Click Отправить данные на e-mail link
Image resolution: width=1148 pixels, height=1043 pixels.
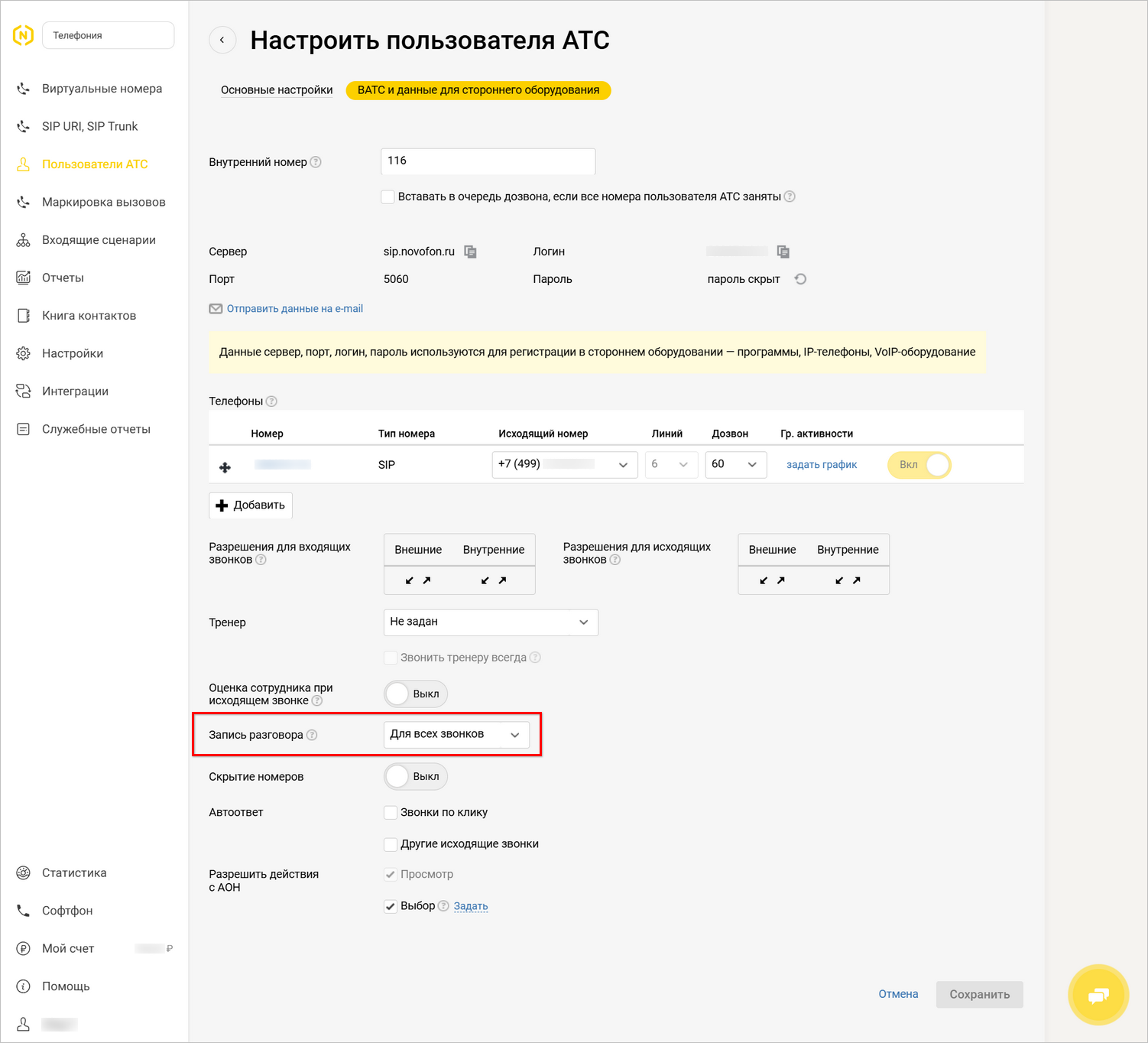[294, 308]
